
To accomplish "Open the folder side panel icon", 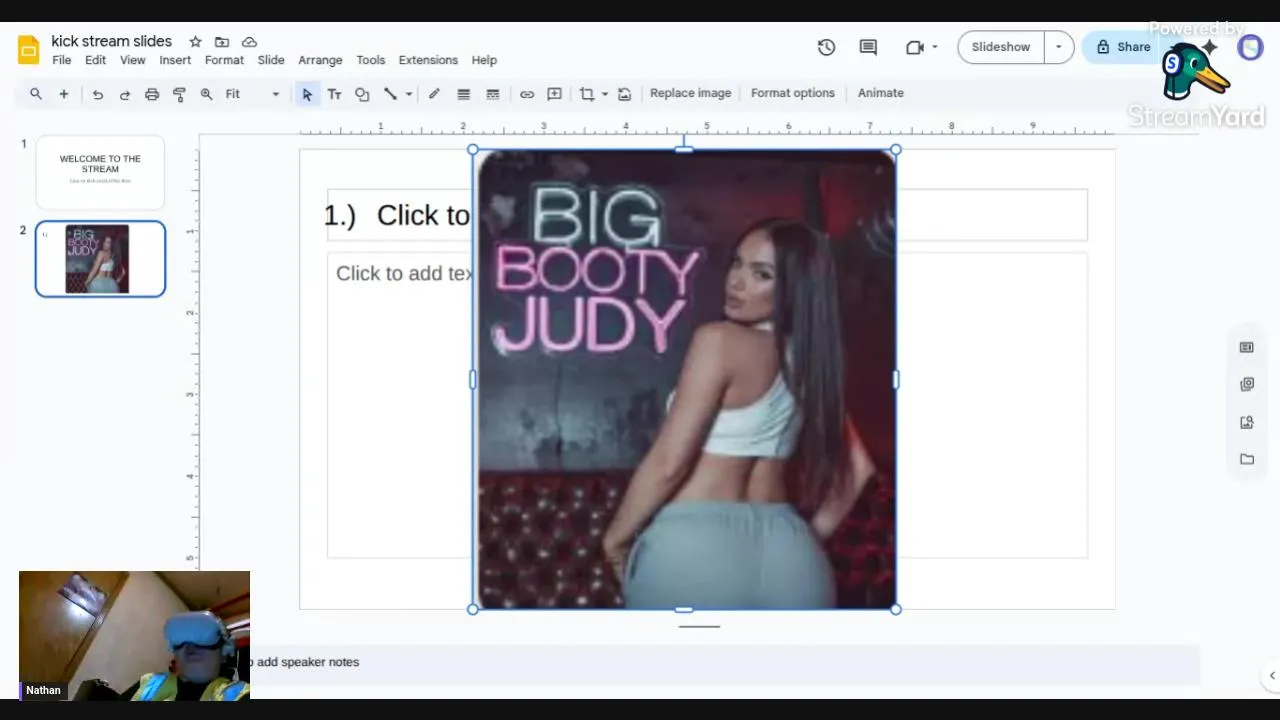I will 1246,459.
